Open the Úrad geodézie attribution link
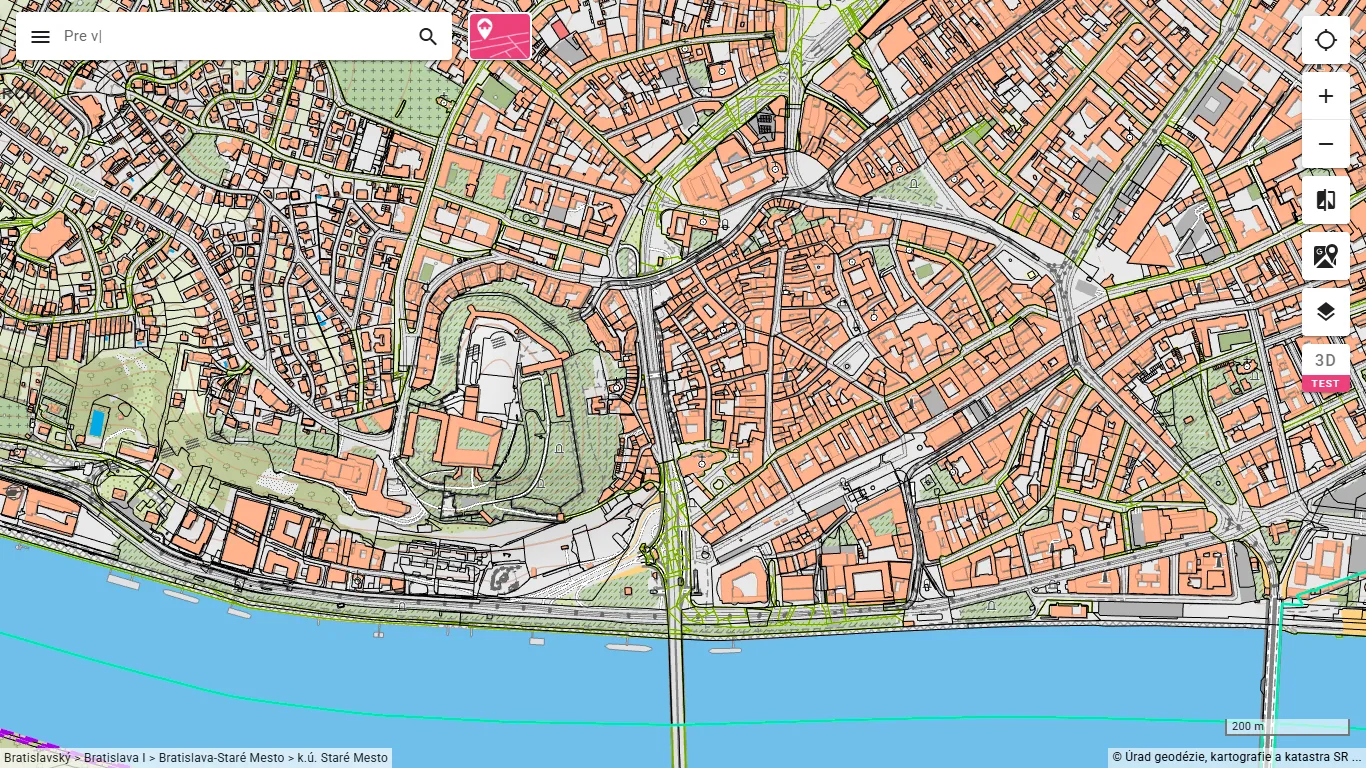The width and height of the screenshot is (1366, 768). click(1236, 757)
